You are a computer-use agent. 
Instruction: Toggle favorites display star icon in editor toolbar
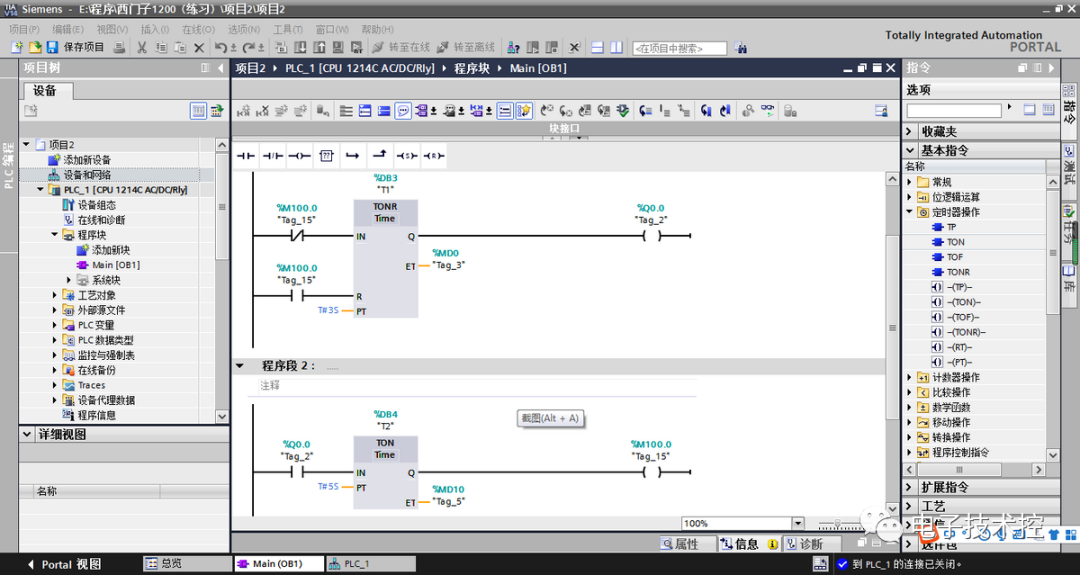(x=524, y=110)
